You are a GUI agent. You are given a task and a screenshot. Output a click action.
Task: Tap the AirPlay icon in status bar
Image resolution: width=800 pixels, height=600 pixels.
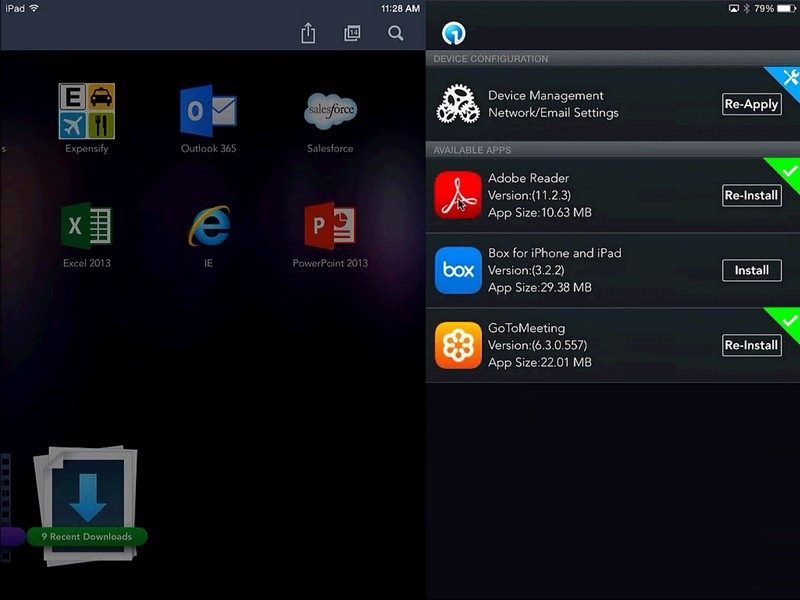coord(734,8)
